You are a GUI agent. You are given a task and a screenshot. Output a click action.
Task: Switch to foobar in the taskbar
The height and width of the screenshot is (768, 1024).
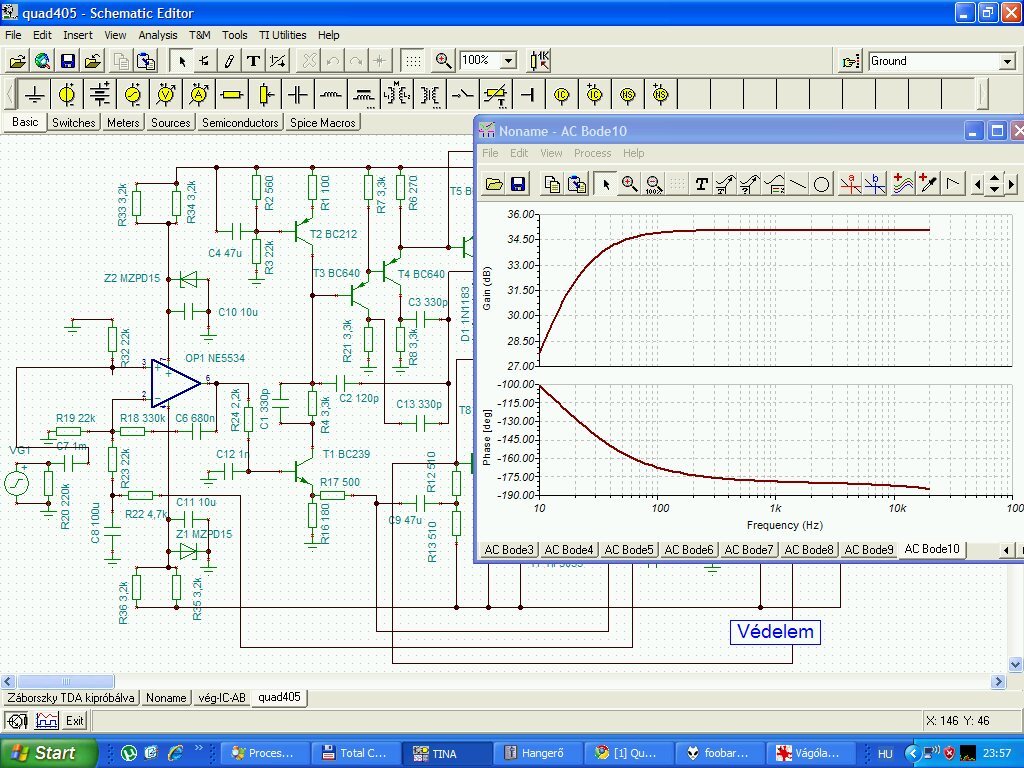click(718, 753)
